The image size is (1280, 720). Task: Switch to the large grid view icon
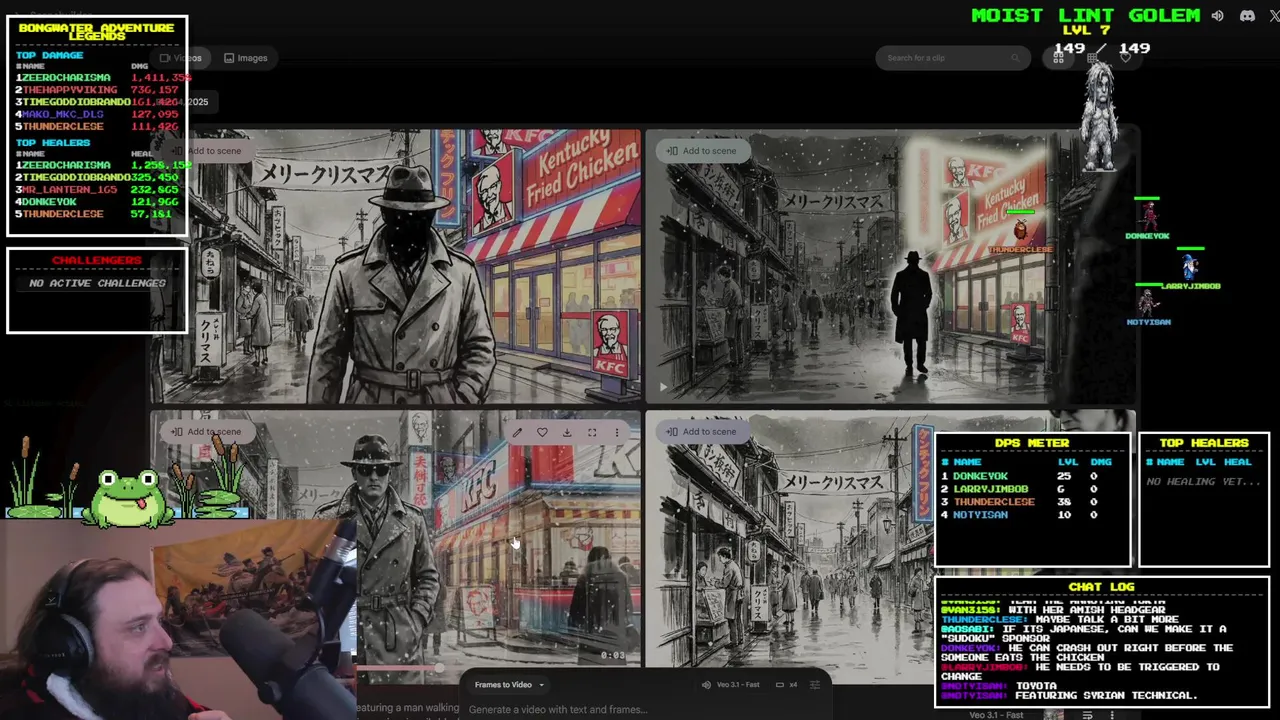point(1058,58)
